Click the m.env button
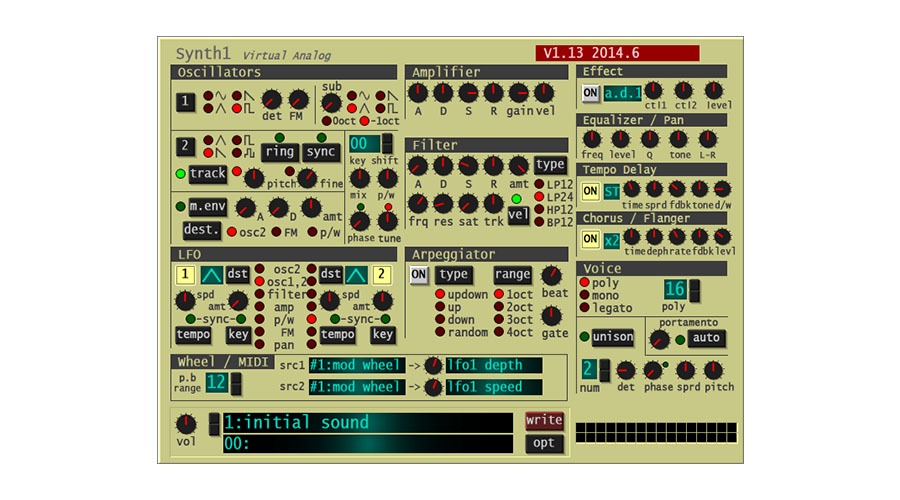The image size is (900, 500). [207, 207]
